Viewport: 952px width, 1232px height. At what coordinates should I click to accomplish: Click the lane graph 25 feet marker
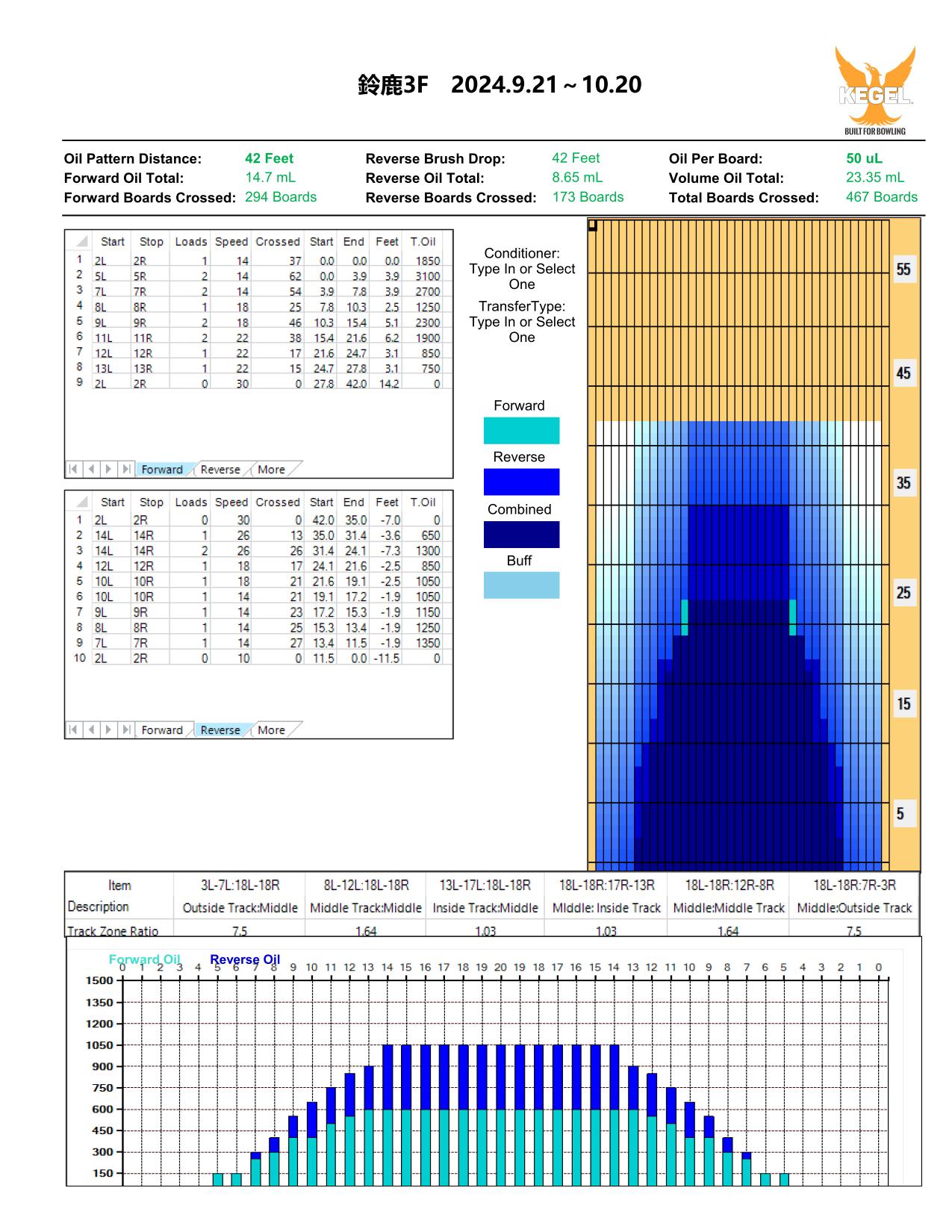[903, 593]
